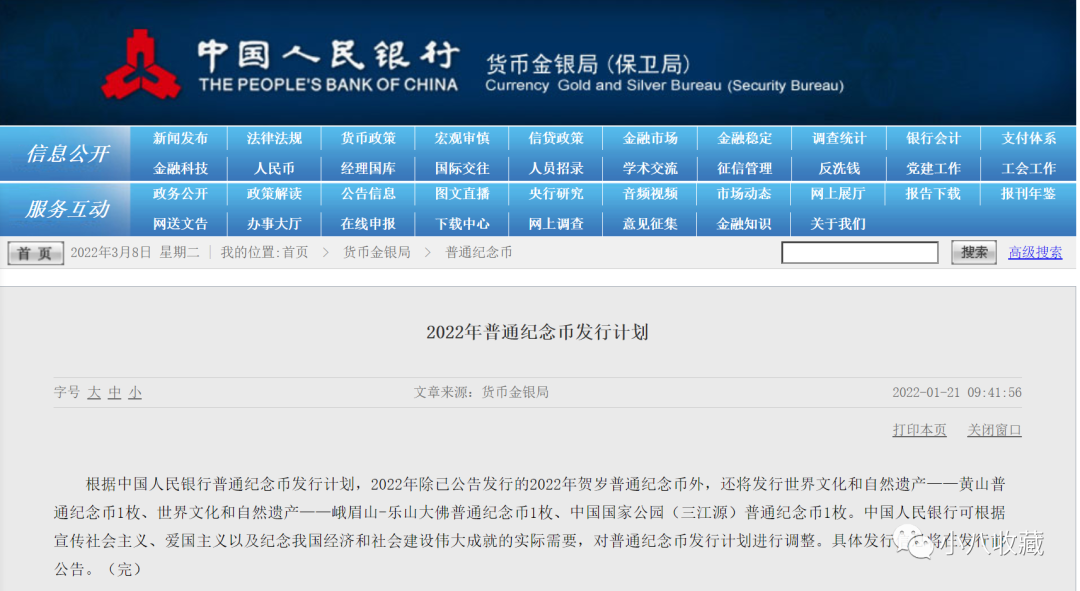Go to 图文直播 section
This screenshot has height=591, width=1080.
point(462,194)
